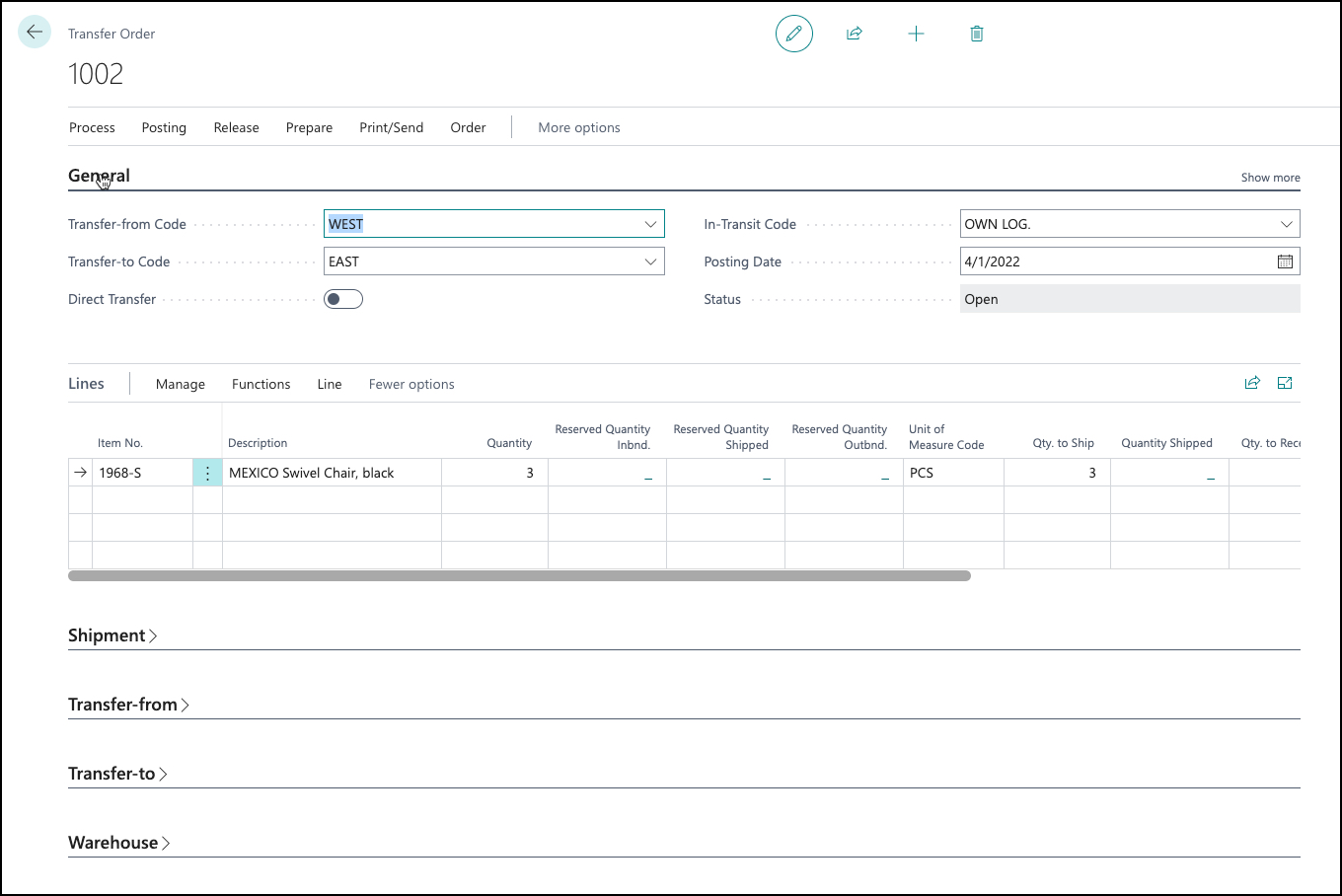The height and width of the screenshot is (896, 1342).
Task: Open Transfer-from Code dropdown arrow
Action: 650,224
